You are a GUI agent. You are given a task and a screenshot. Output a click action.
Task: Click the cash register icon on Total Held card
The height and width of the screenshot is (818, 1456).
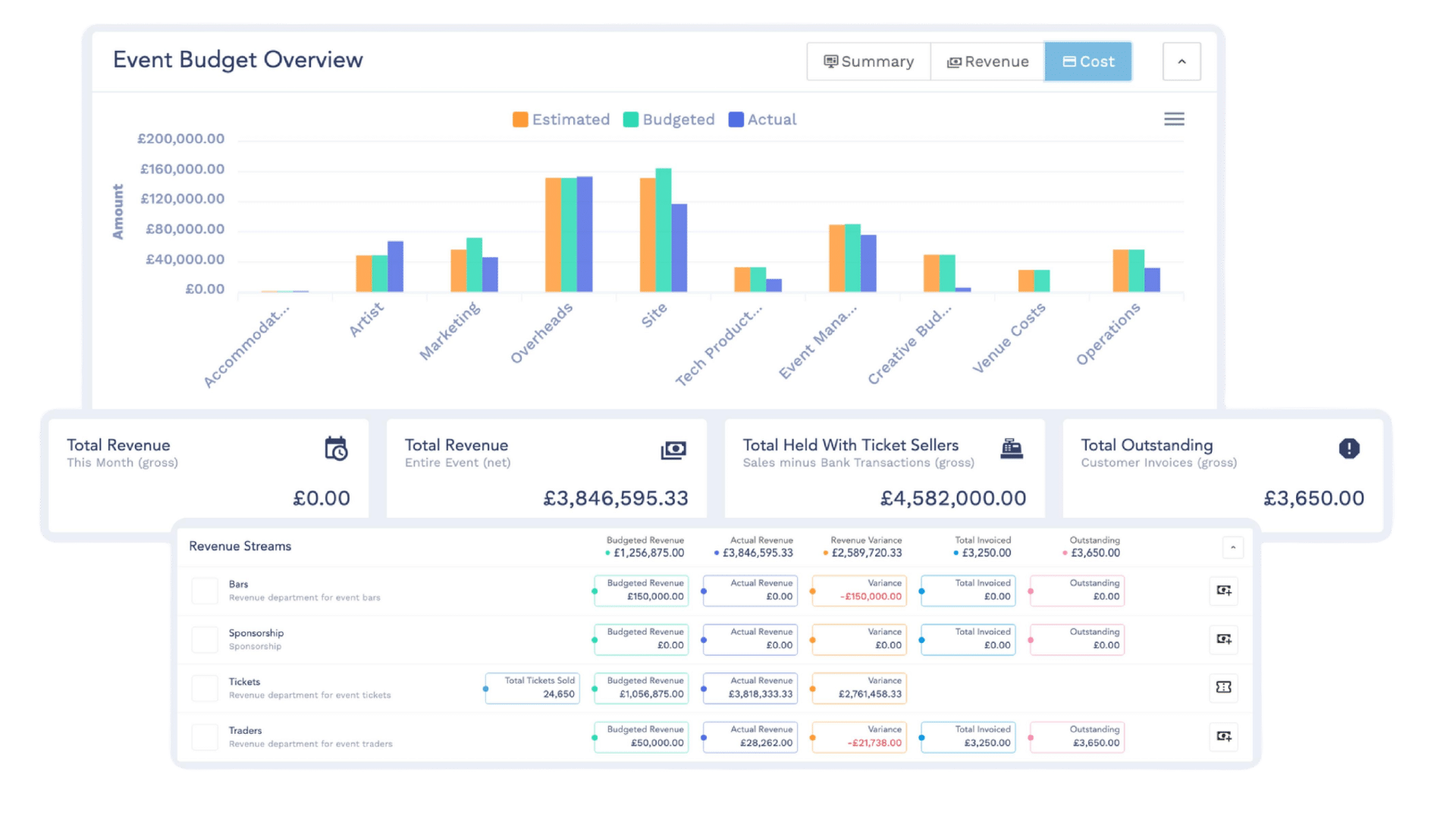(1012, 449)
